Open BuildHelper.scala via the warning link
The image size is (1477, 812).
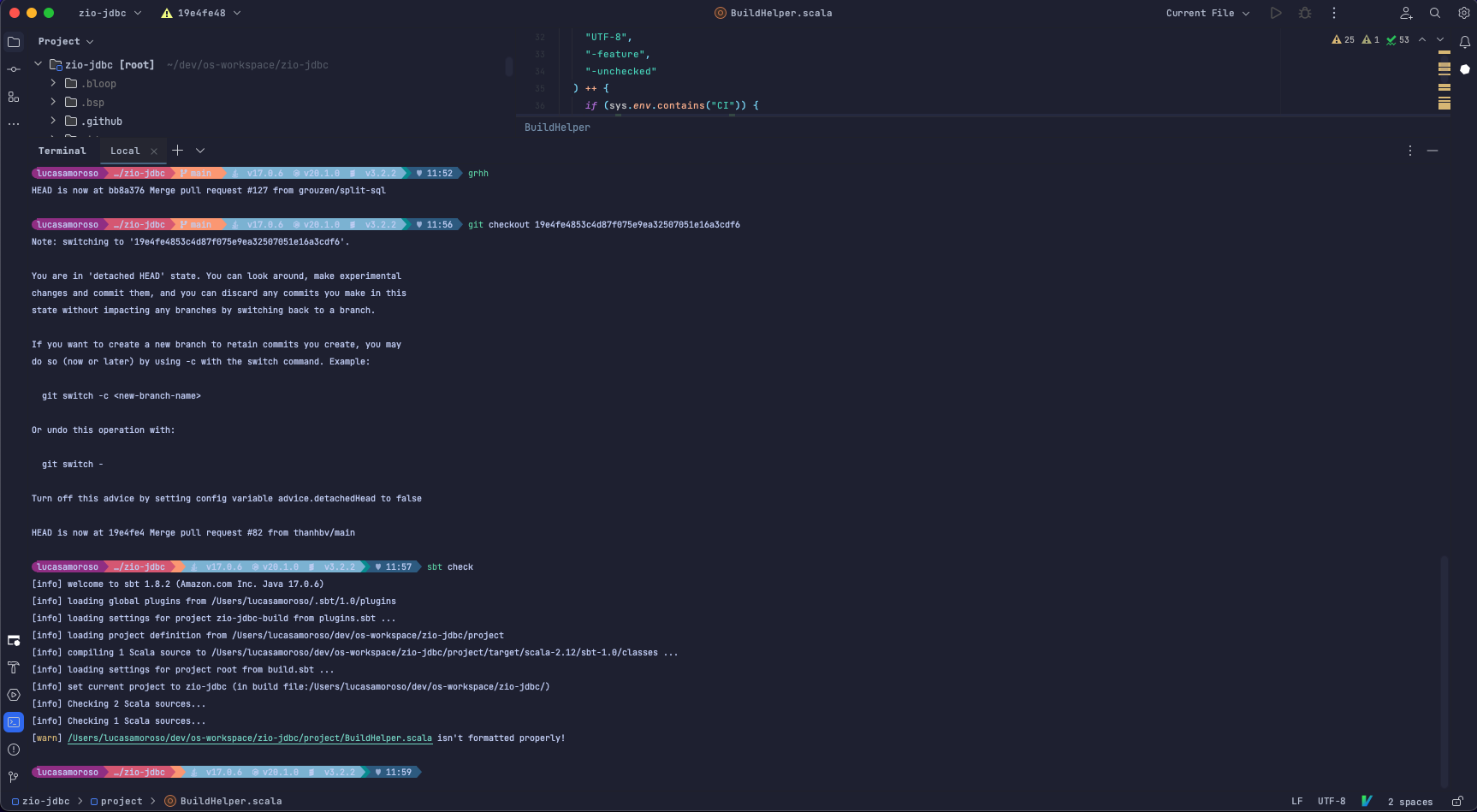(249, 738)
